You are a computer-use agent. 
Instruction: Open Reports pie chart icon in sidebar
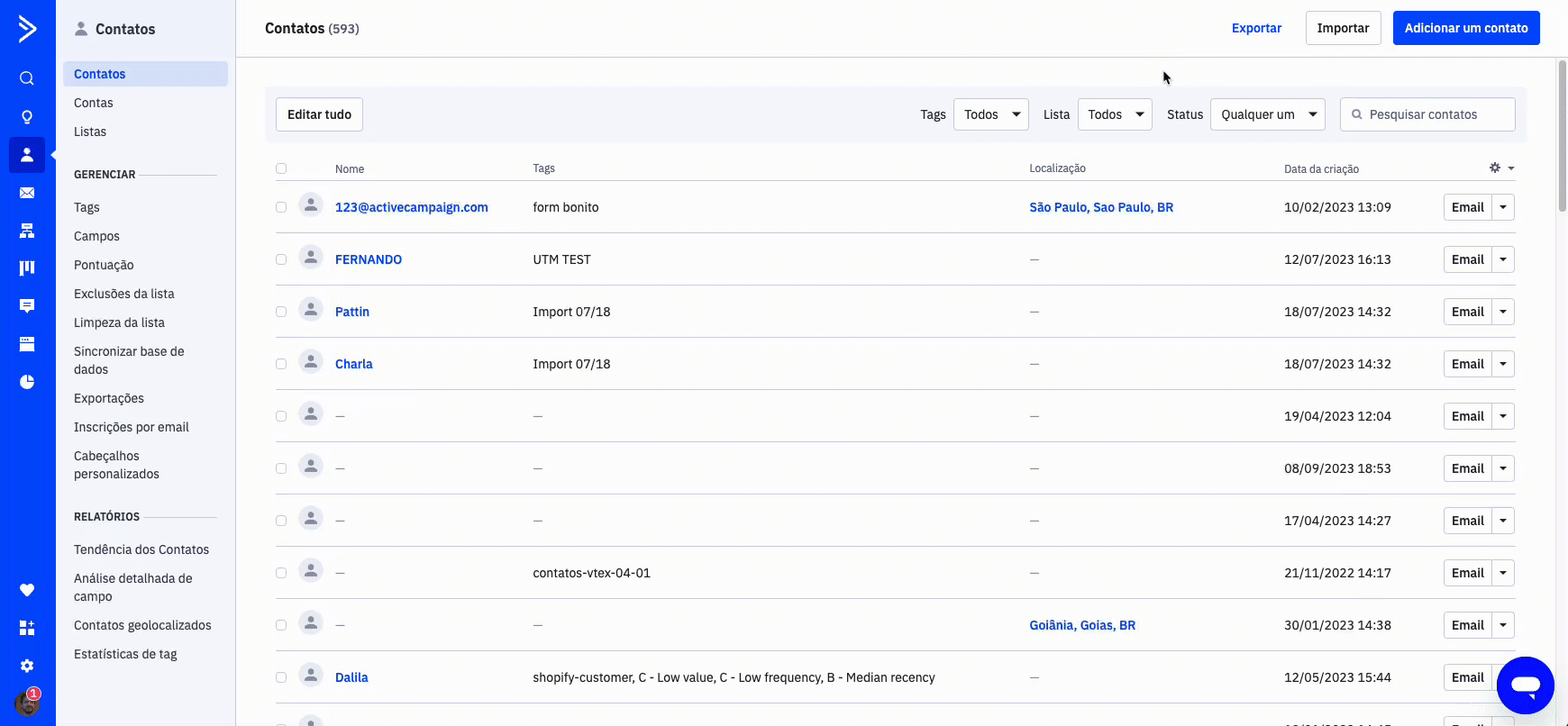pos(27,382)
